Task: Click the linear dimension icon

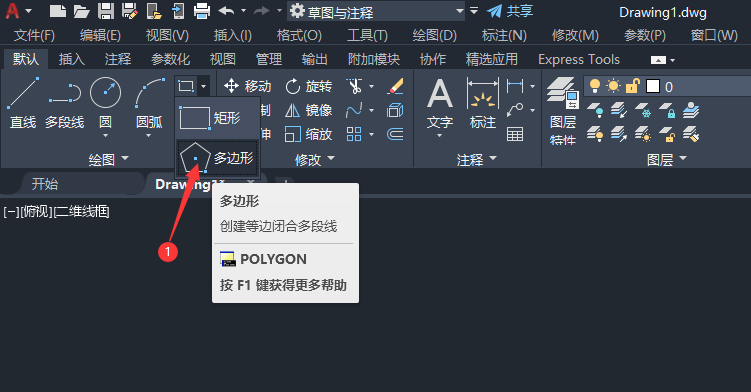Action: coord(515,86)
